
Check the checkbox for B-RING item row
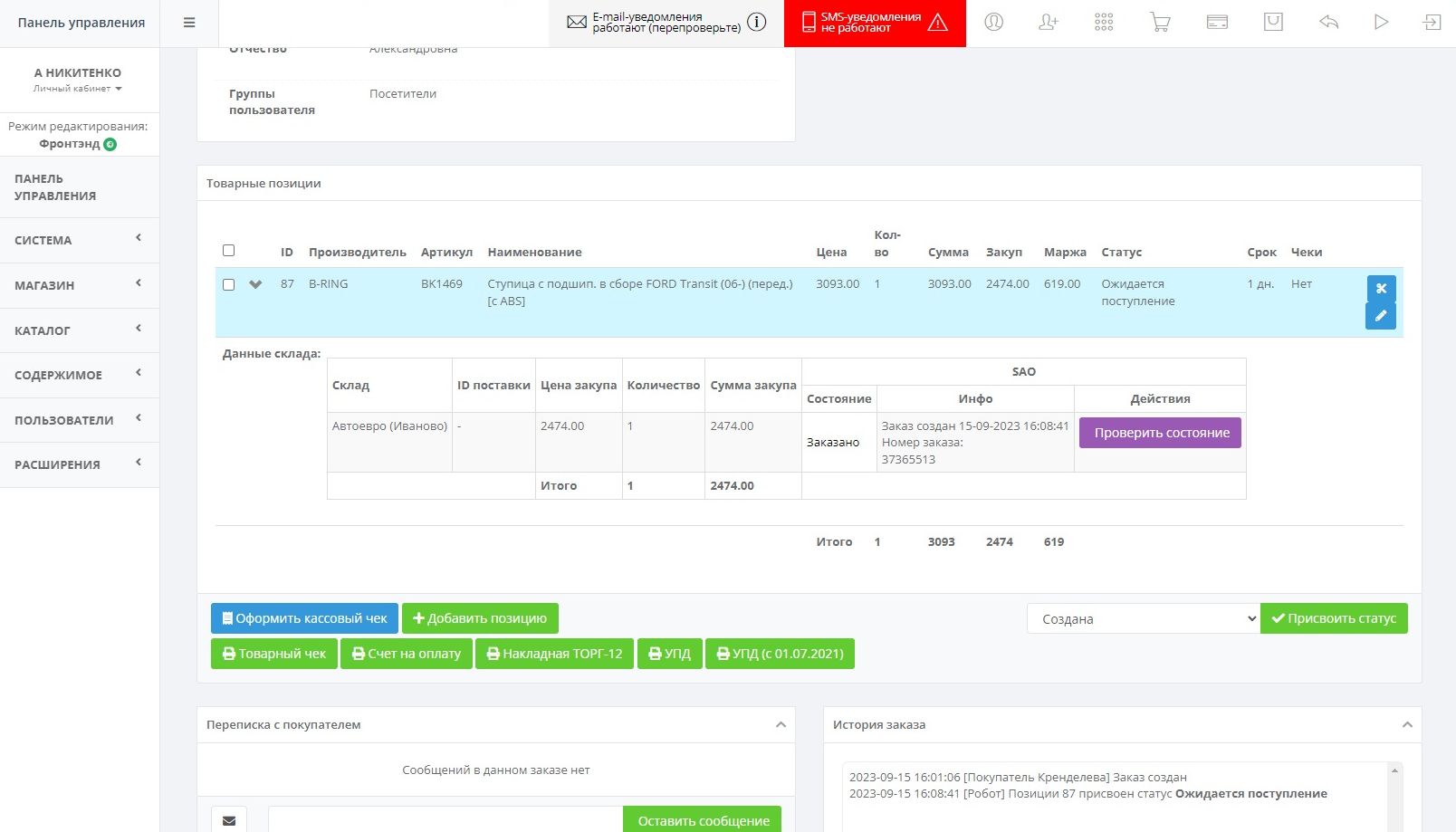[x=228, y=284]
